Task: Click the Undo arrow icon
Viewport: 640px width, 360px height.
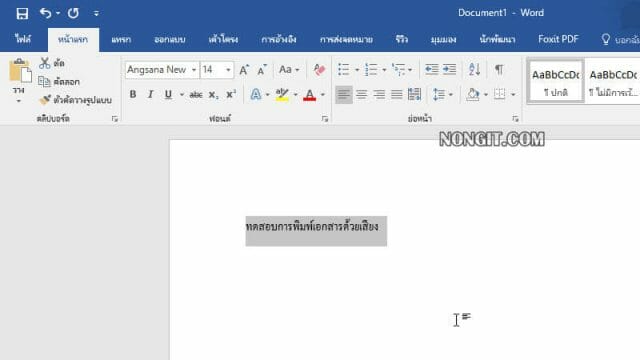Action: 45,13
